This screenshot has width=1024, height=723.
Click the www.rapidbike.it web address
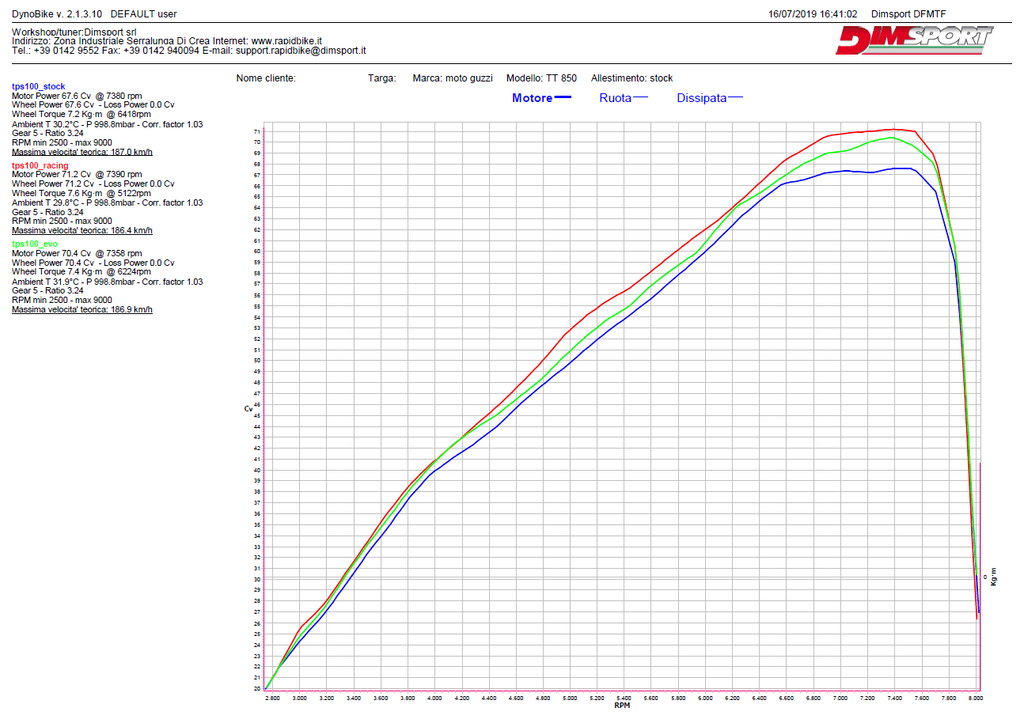287,41
